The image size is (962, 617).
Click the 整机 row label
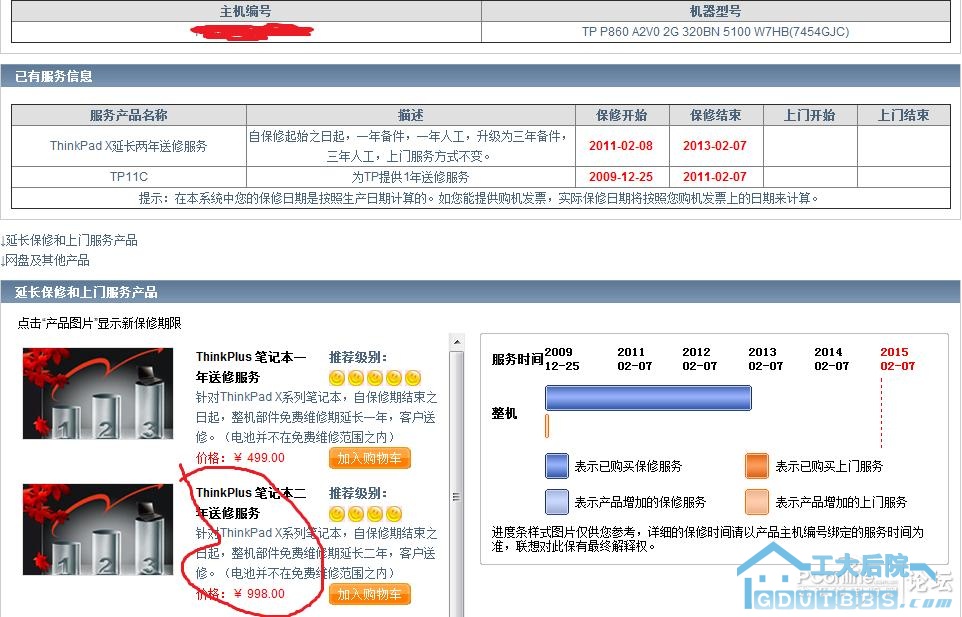[x=504, y=413]
